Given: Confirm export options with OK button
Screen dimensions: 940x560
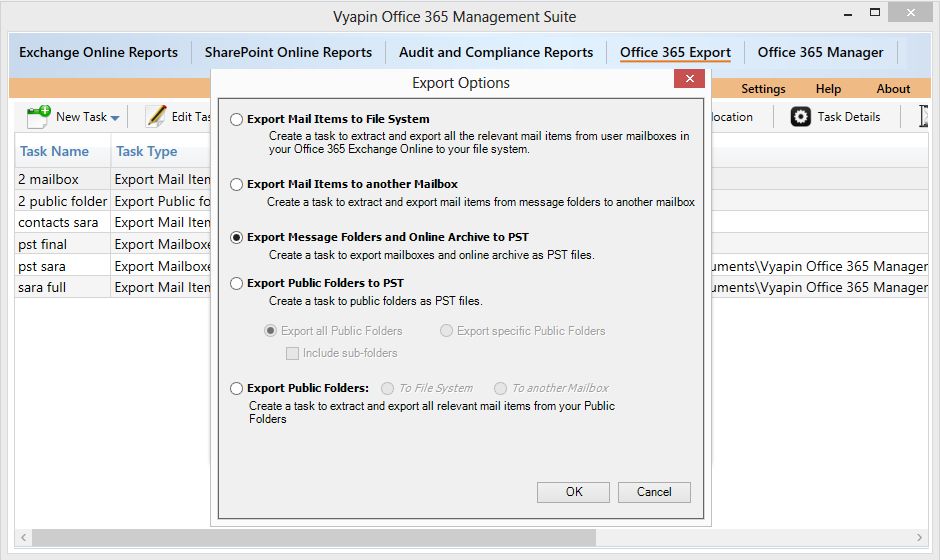Looking at the screenshot, I should point(573,492).
